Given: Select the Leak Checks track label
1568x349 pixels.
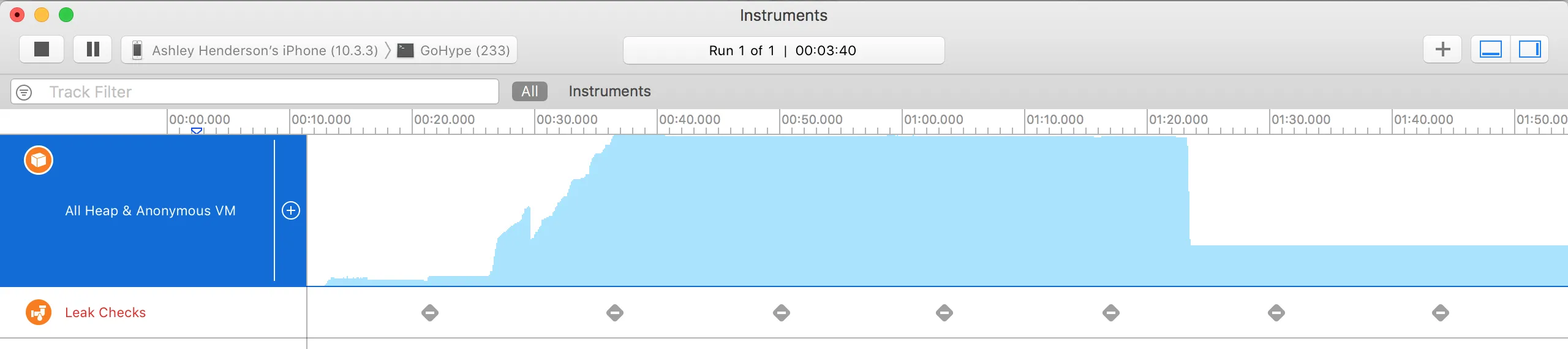Looking at the screenshot, I should [x=105, y=313].
